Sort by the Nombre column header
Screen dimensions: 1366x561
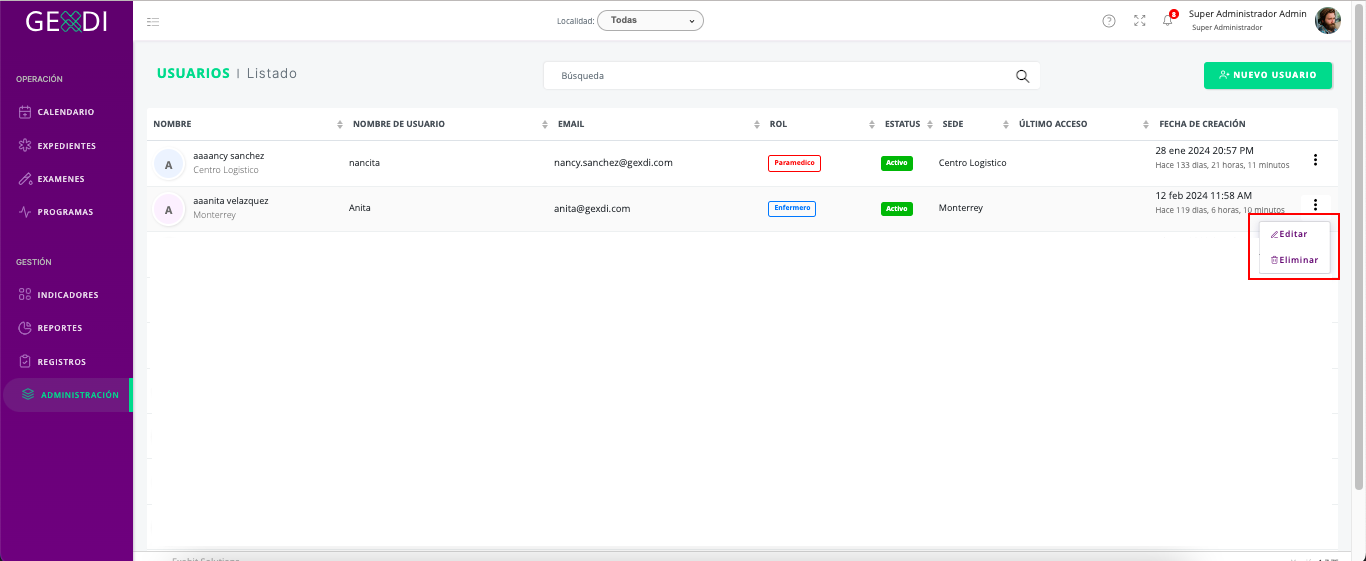pos(172,124)
